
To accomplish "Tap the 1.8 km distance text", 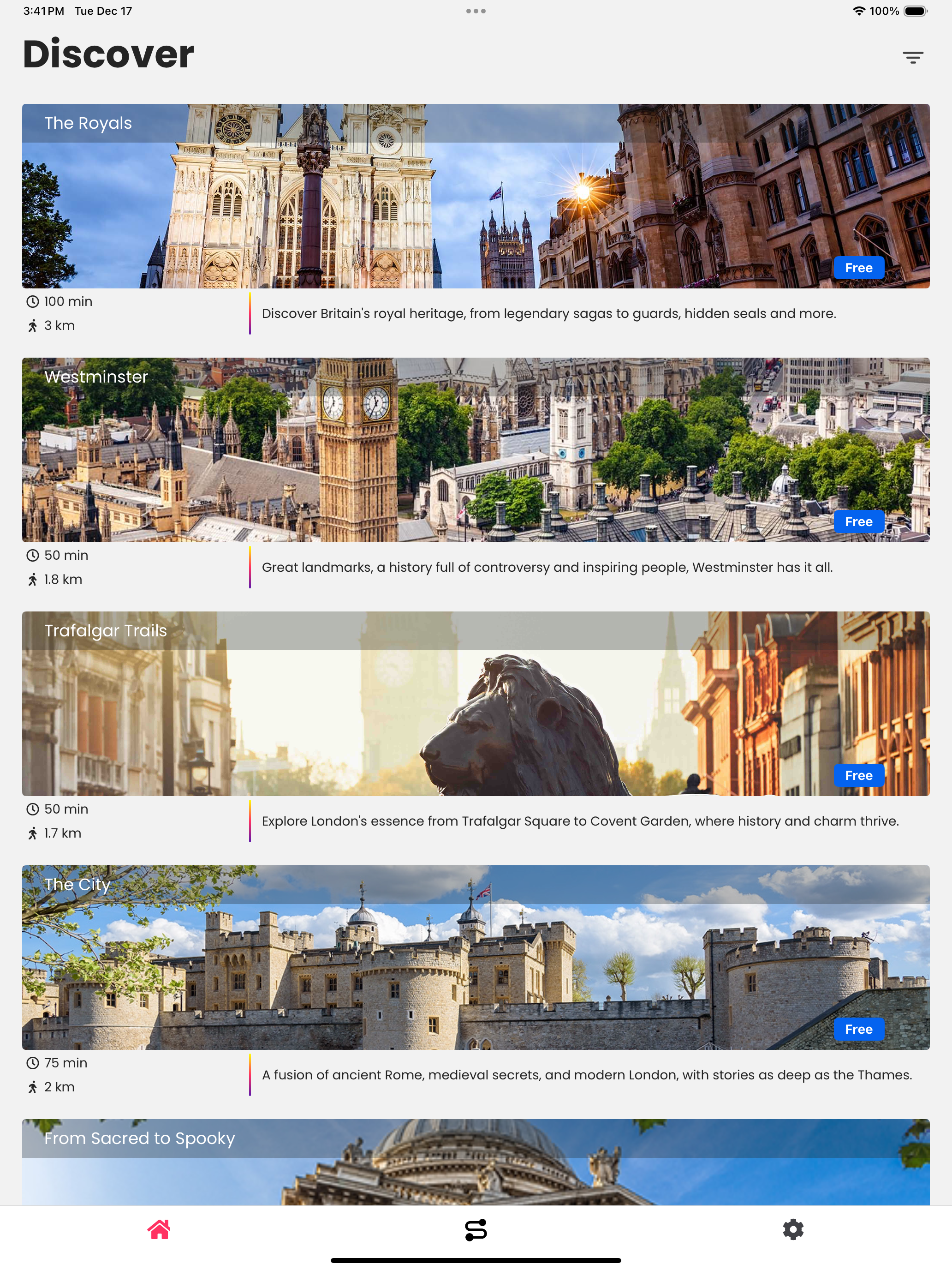I will tap(63, 579).
